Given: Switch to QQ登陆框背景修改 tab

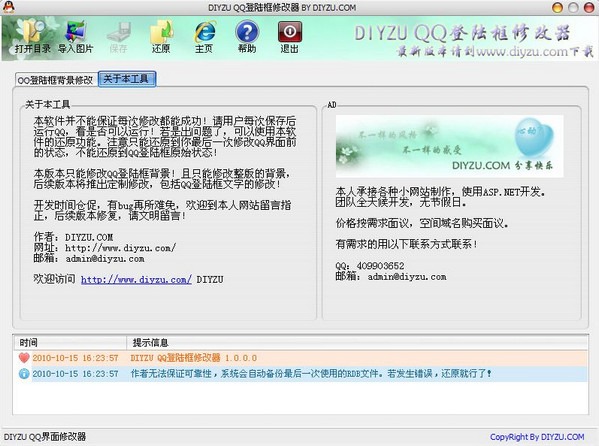Looking at the screenshot, I should [x=55, y=80].
